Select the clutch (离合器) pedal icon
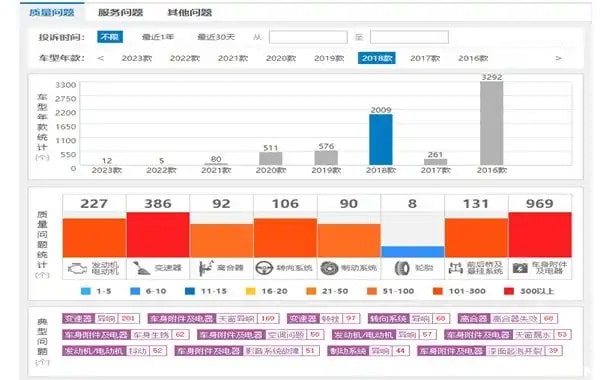Screen dimensions: 600x380 point(206,268)
